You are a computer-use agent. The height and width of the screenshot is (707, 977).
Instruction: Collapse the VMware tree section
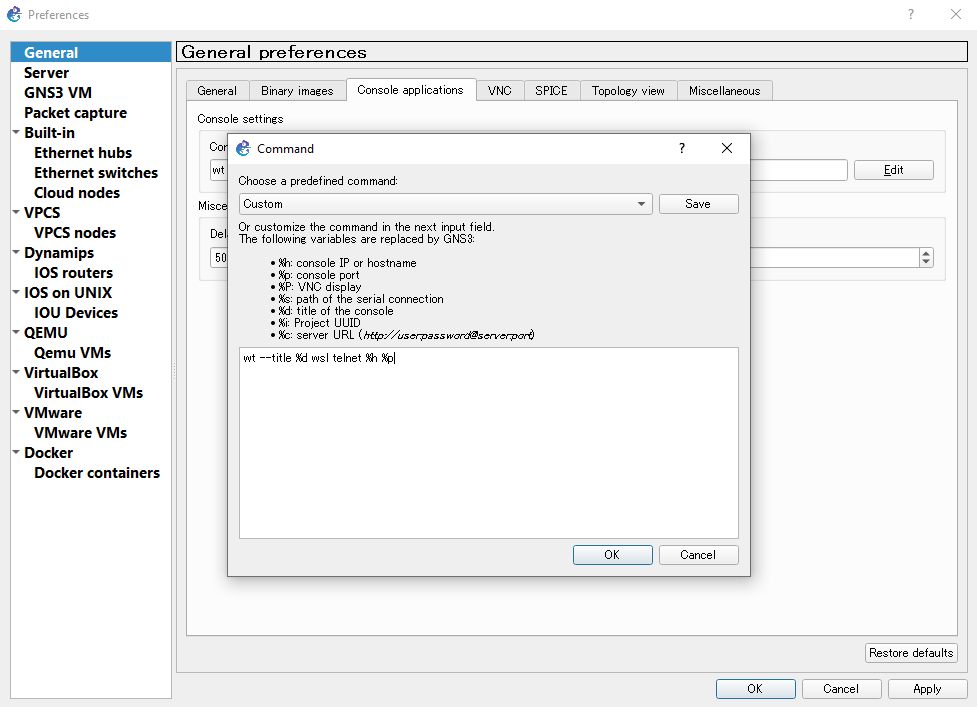[16, 412]
